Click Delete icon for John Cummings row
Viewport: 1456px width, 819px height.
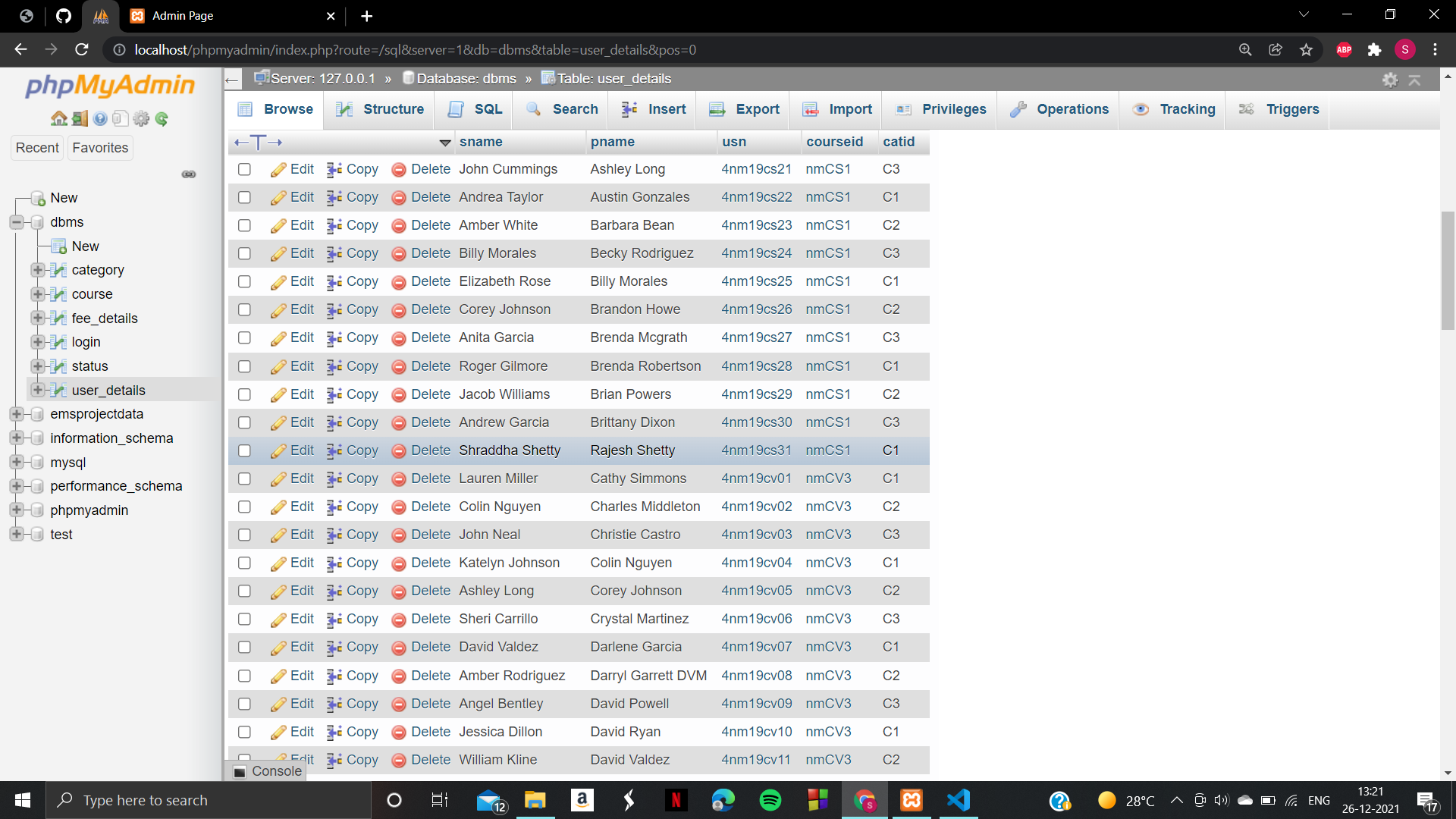click(x=399, y=170)
